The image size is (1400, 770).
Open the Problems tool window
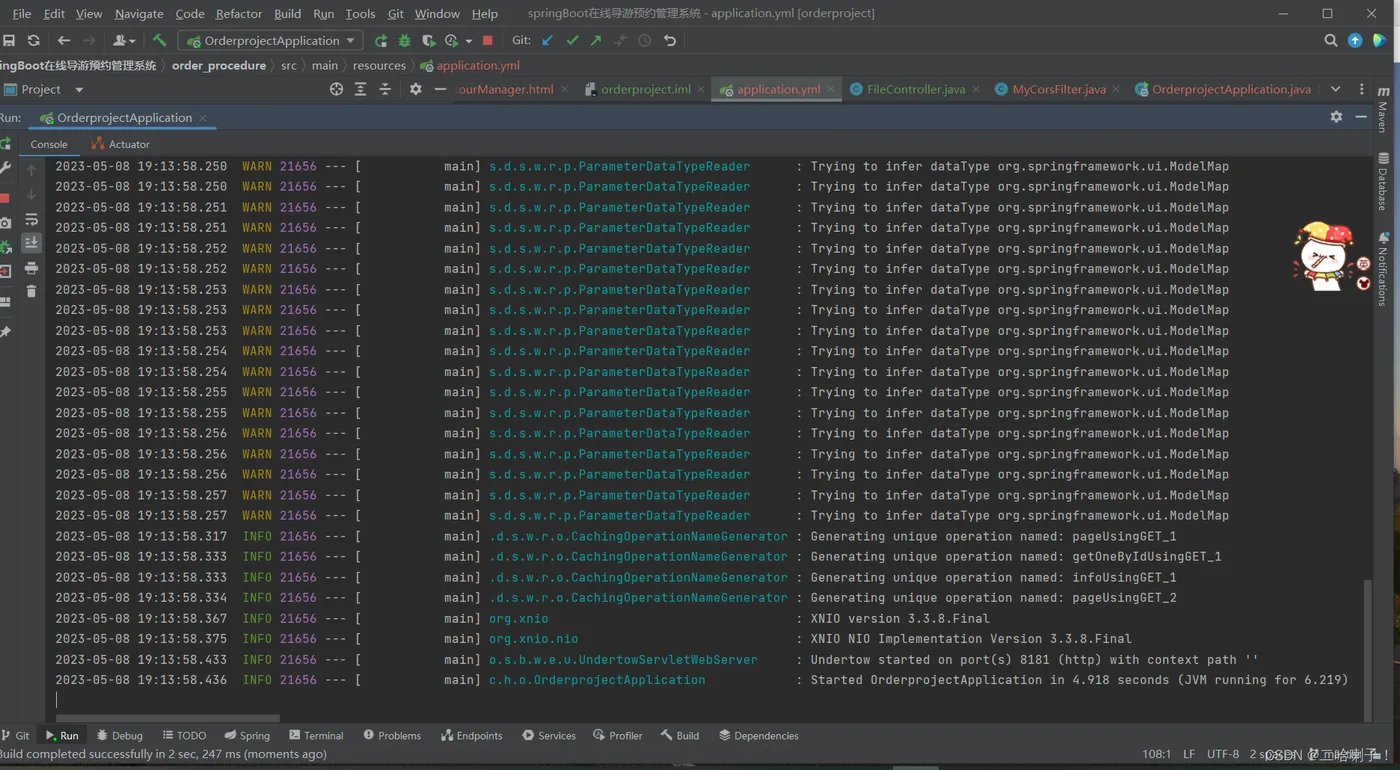(x=392, y=735)
